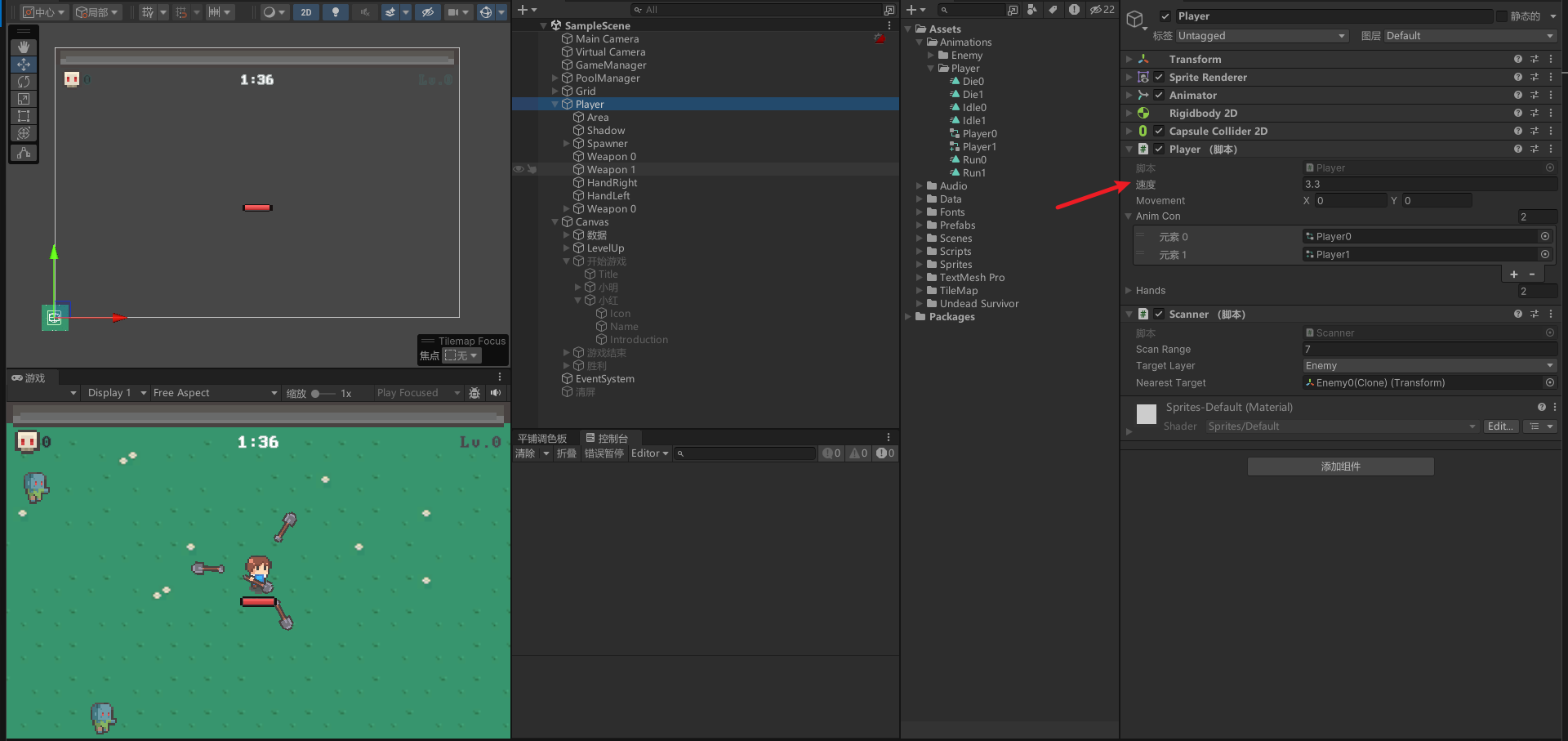
Task: Open the Sprite Renderer component settings menu
Action: coord(1552,77)
